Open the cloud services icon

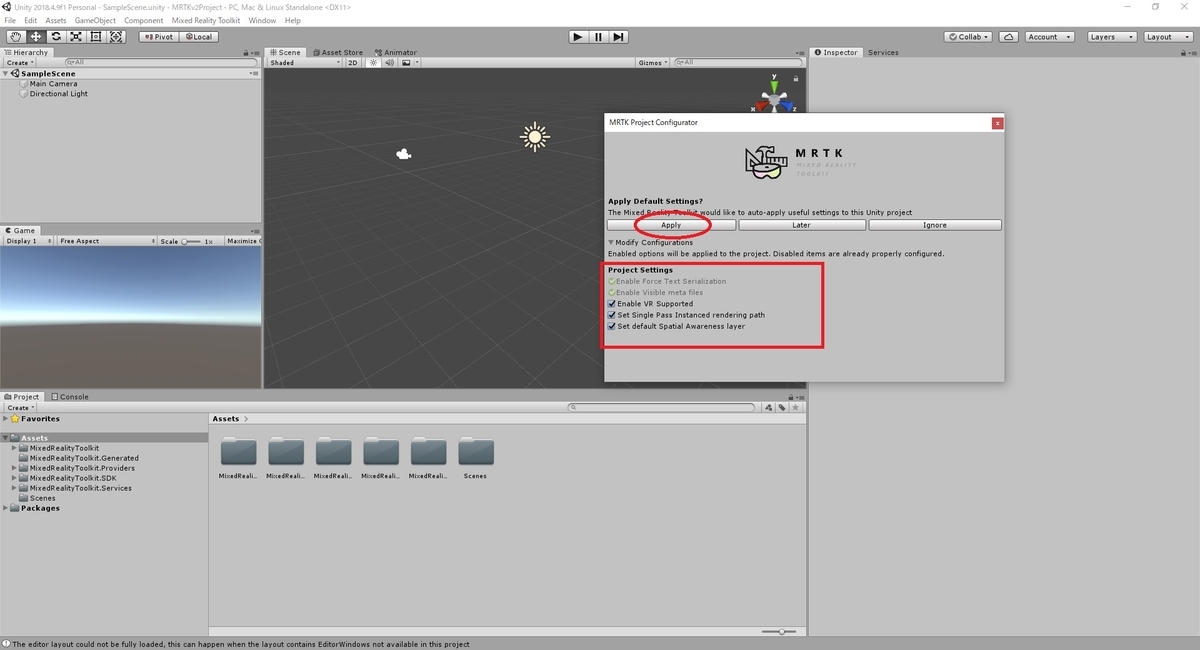click(1010, 37)
